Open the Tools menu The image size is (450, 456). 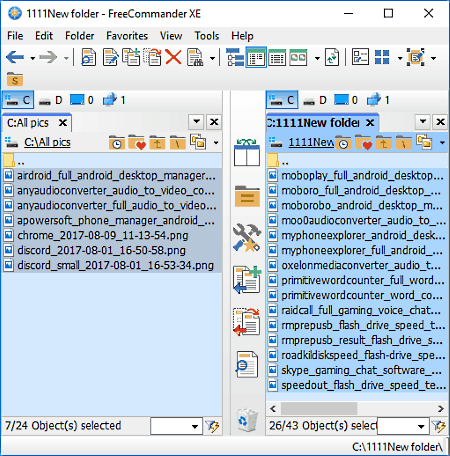tap(207, 36)
